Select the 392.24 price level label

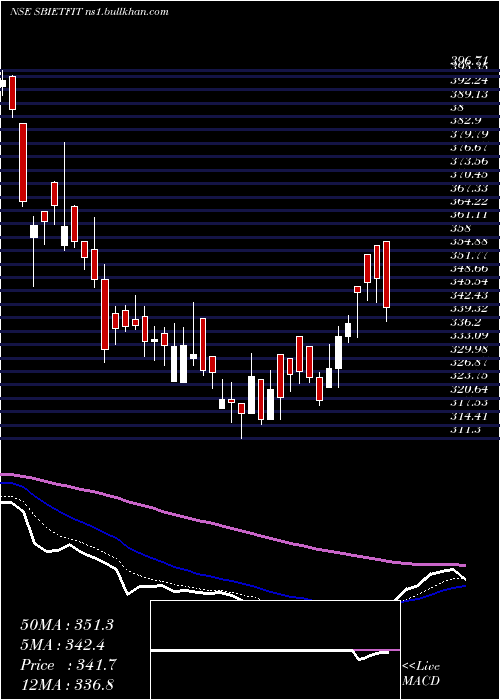point(468,80)
